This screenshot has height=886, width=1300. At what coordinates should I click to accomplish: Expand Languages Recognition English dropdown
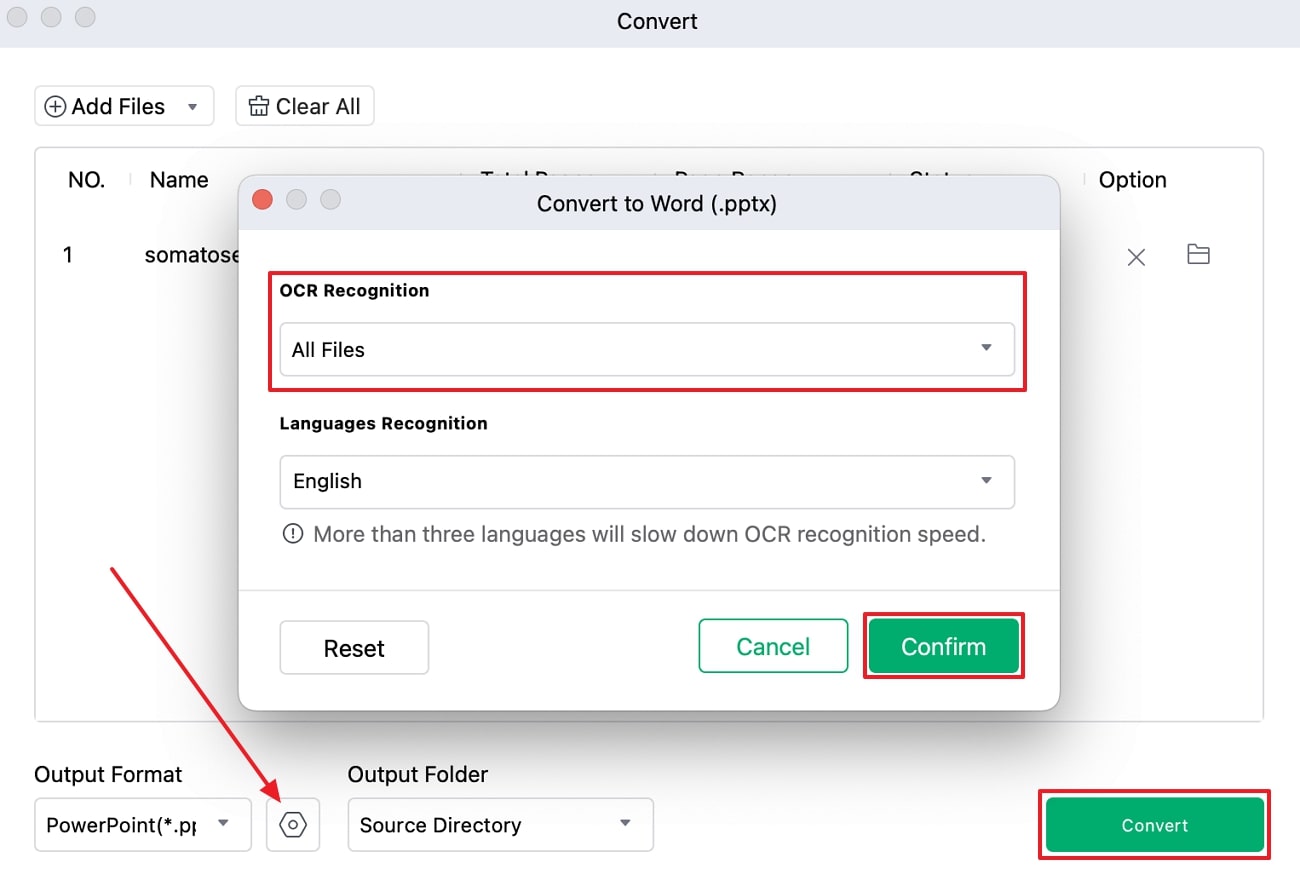coord(647,481)
